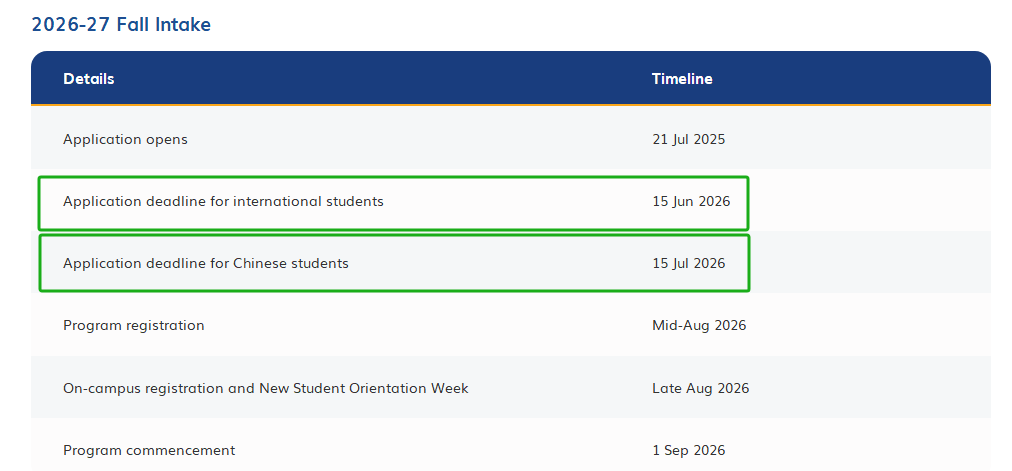Image resolution: width=1012 pixels, height=471 pixels.
Task: Click the 1 Sep 2026 date
Action: [689, 450]
